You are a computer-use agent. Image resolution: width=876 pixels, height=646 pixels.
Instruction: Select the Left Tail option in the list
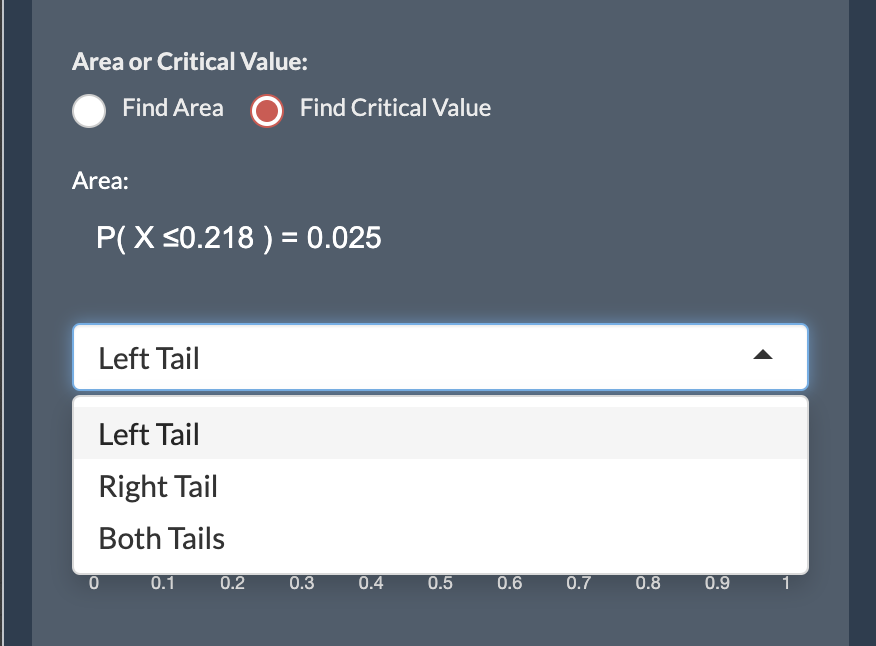[x=148, y=434]
